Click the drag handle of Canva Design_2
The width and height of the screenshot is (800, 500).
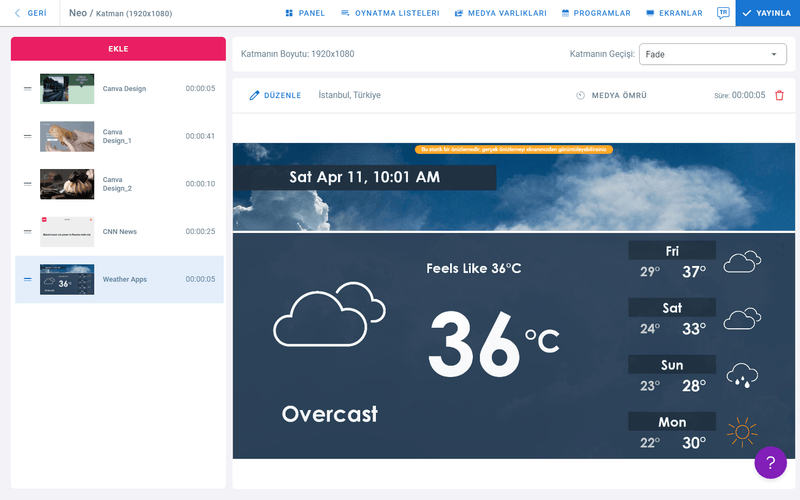(28, 184)
